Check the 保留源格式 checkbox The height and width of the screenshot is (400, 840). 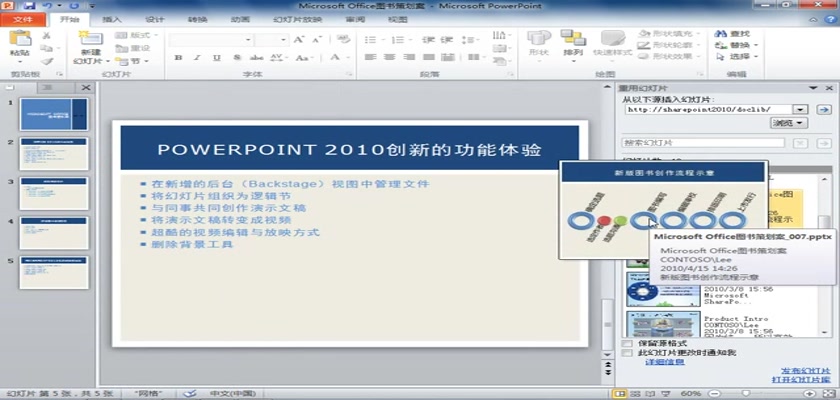pyautogui.click(x=626, y=343)
